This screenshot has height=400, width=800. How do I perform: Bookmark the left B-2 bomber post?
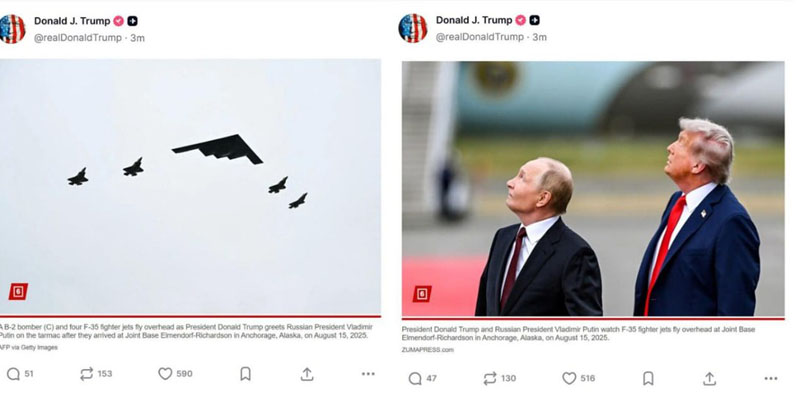245,374
